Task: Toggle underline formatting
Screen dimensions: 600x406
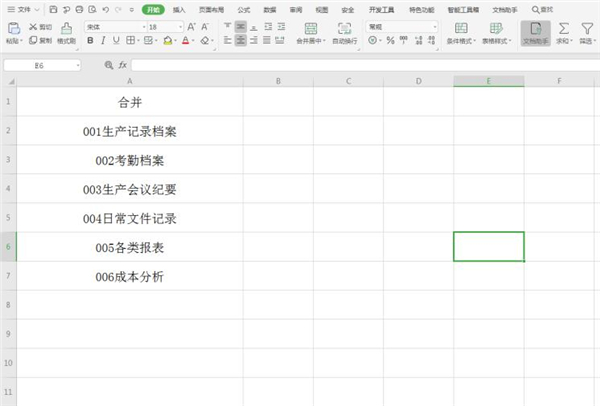Action: coord(116,41)
